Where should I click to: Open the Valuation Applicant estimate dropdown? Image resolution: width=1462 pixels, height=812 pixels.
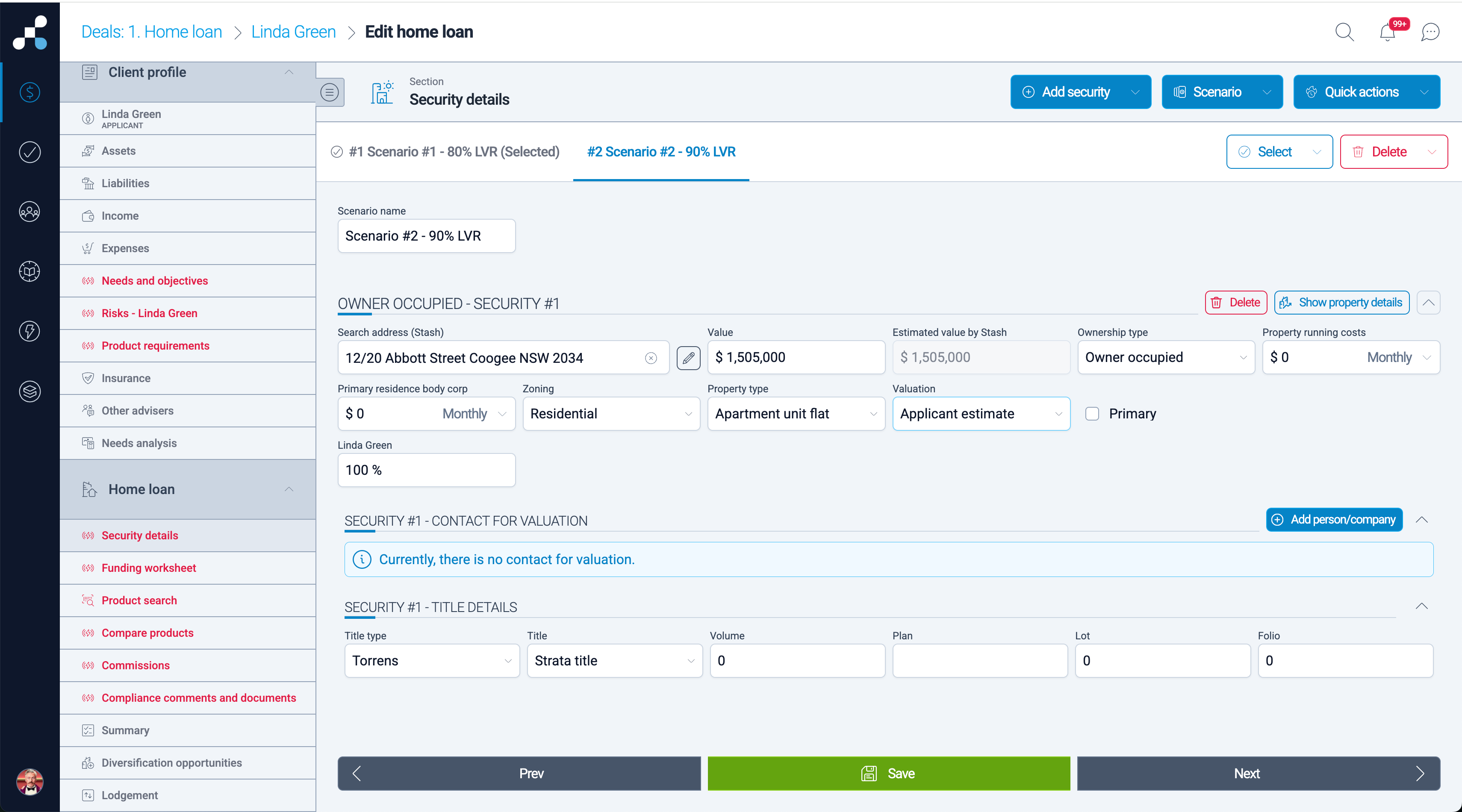pos(981,414)
